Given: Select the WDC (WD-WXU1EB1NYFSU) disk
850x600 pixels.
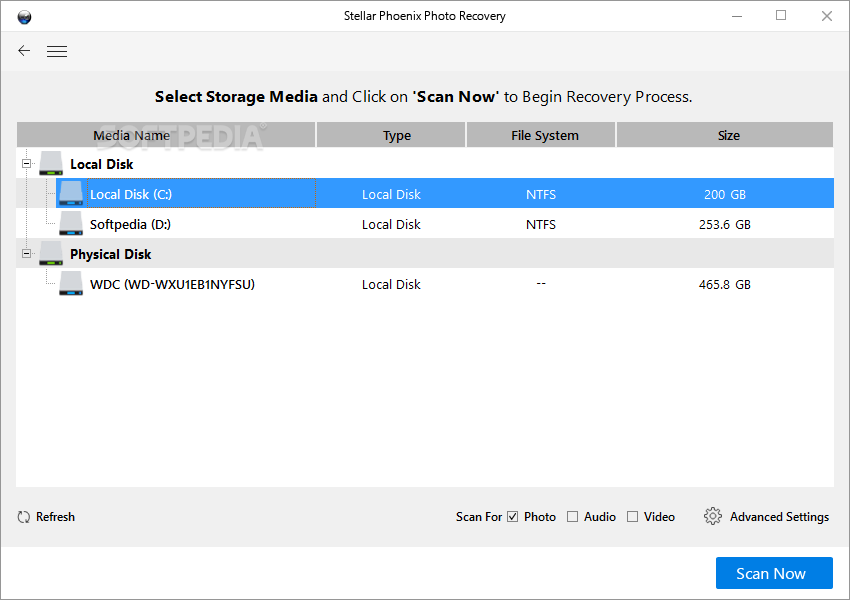Looking at the screenshot, I should pyautogui.click(x=172, y=285).
